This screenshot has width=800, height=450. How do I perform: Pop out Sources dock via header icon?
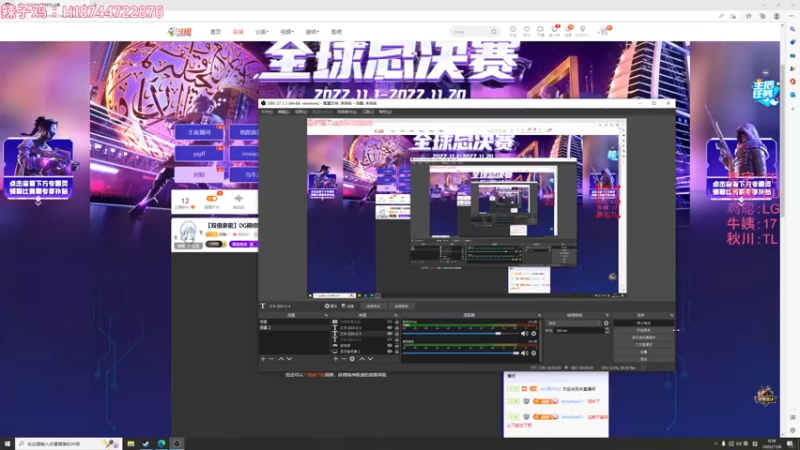pos(396,315)
